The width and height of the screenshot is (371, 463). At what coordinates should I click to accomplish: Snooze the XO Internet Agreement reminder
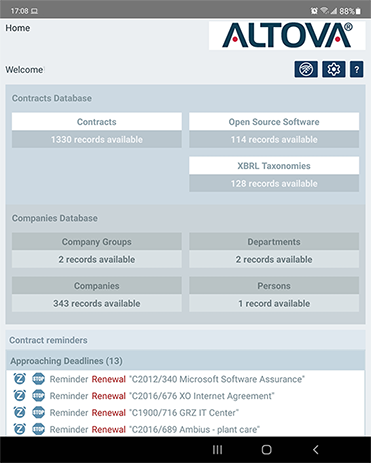[20, 395]
